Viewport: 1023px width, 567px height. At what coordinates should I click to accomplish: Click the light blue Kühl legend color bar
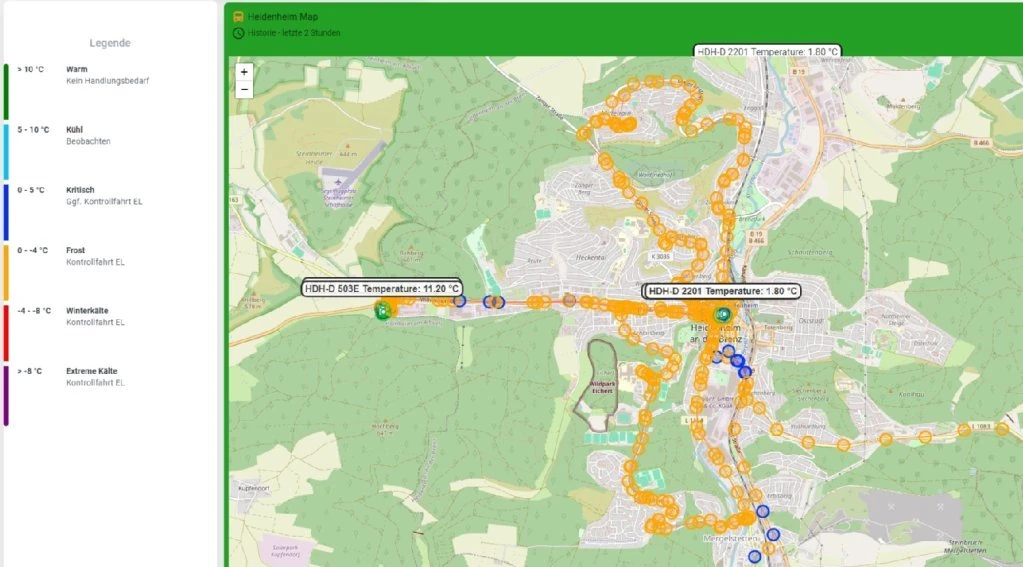6,152
